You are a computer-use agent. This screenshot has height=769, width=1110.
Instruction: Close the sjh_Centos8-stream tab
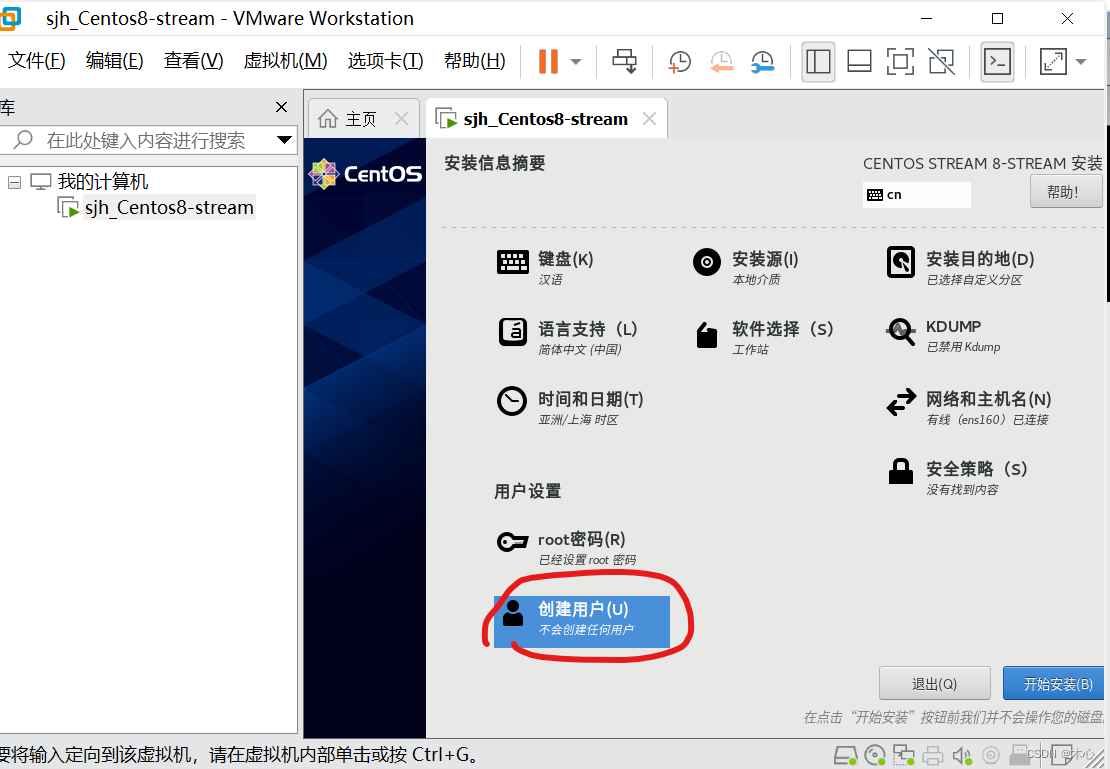(649, 118)
